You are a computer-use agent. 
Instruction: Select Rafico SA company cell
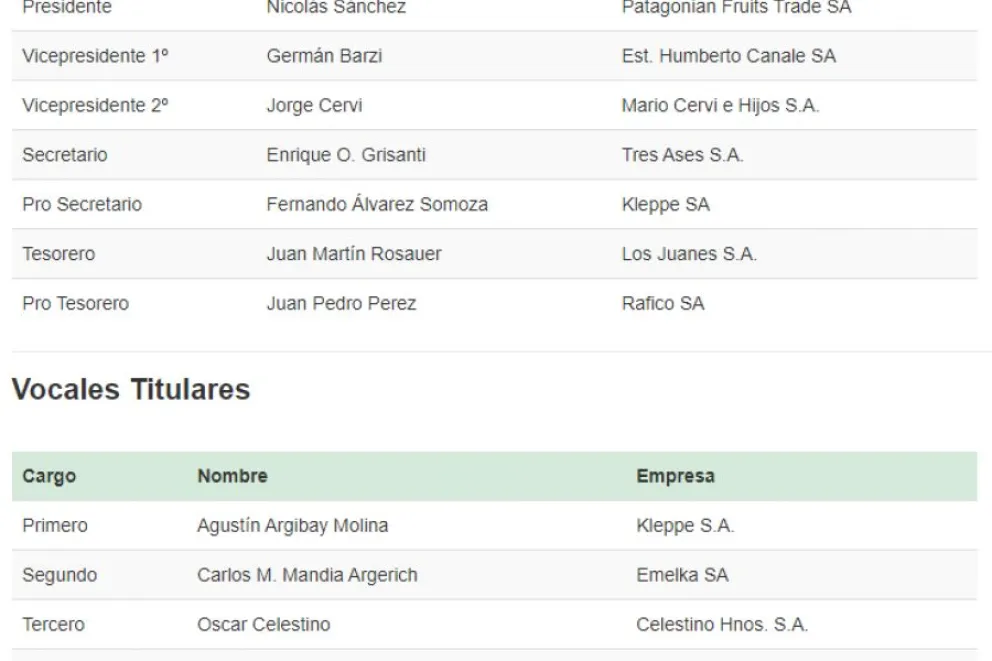click(663, 304)
